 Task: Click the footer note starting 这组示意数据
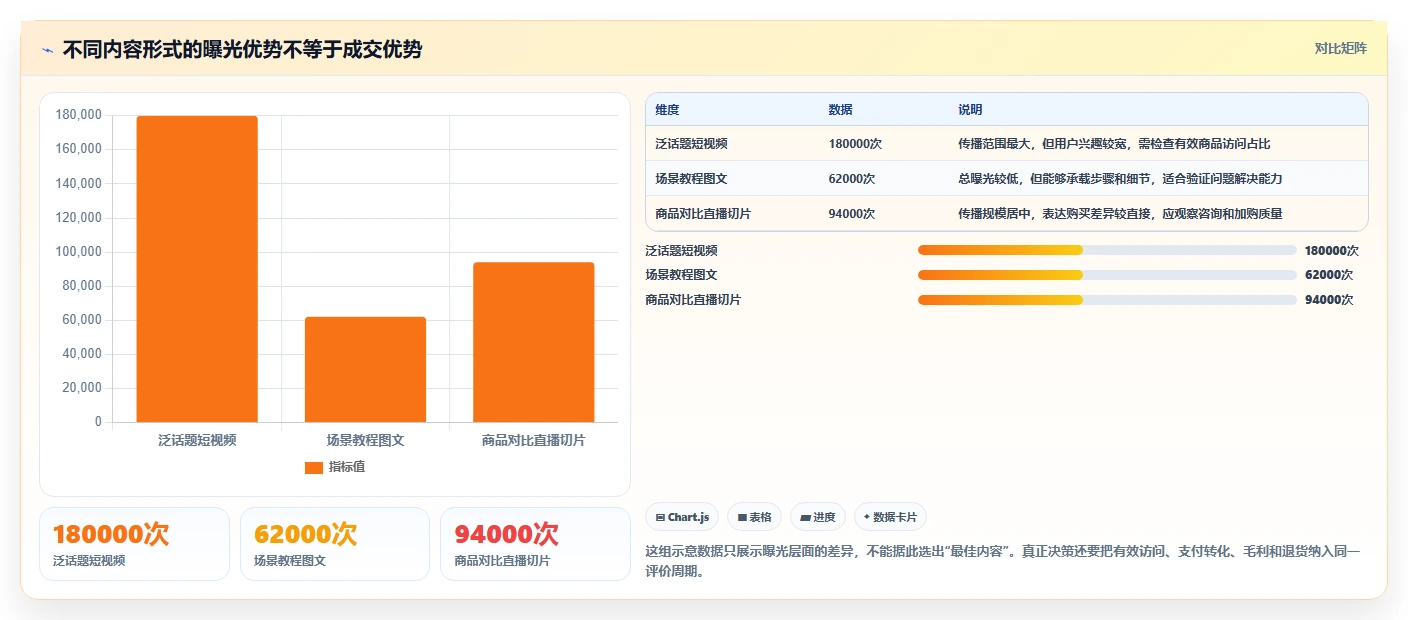click(x=1004, y=562)
